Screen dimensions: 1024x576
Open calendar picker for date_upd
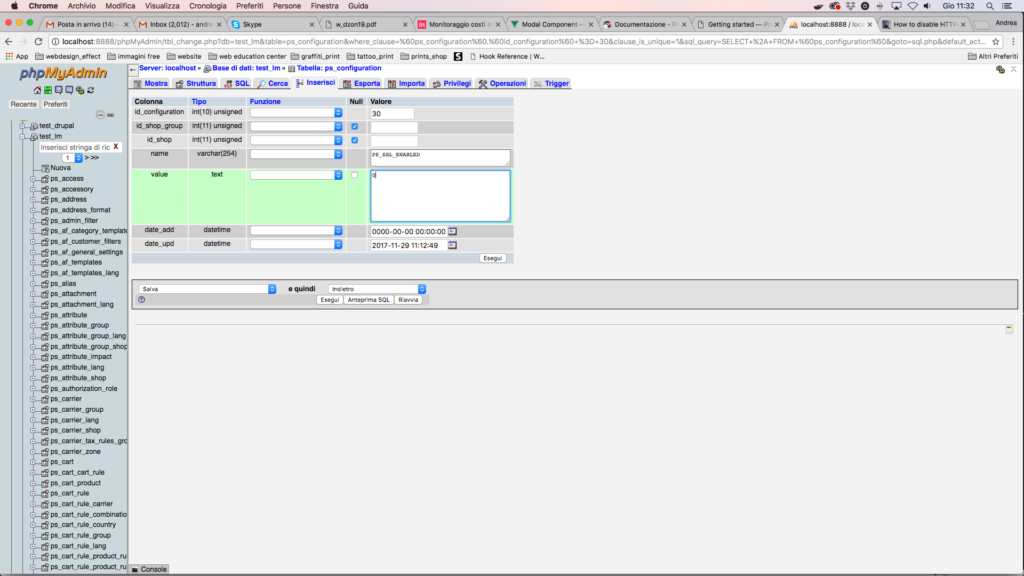tap(453, 245)
